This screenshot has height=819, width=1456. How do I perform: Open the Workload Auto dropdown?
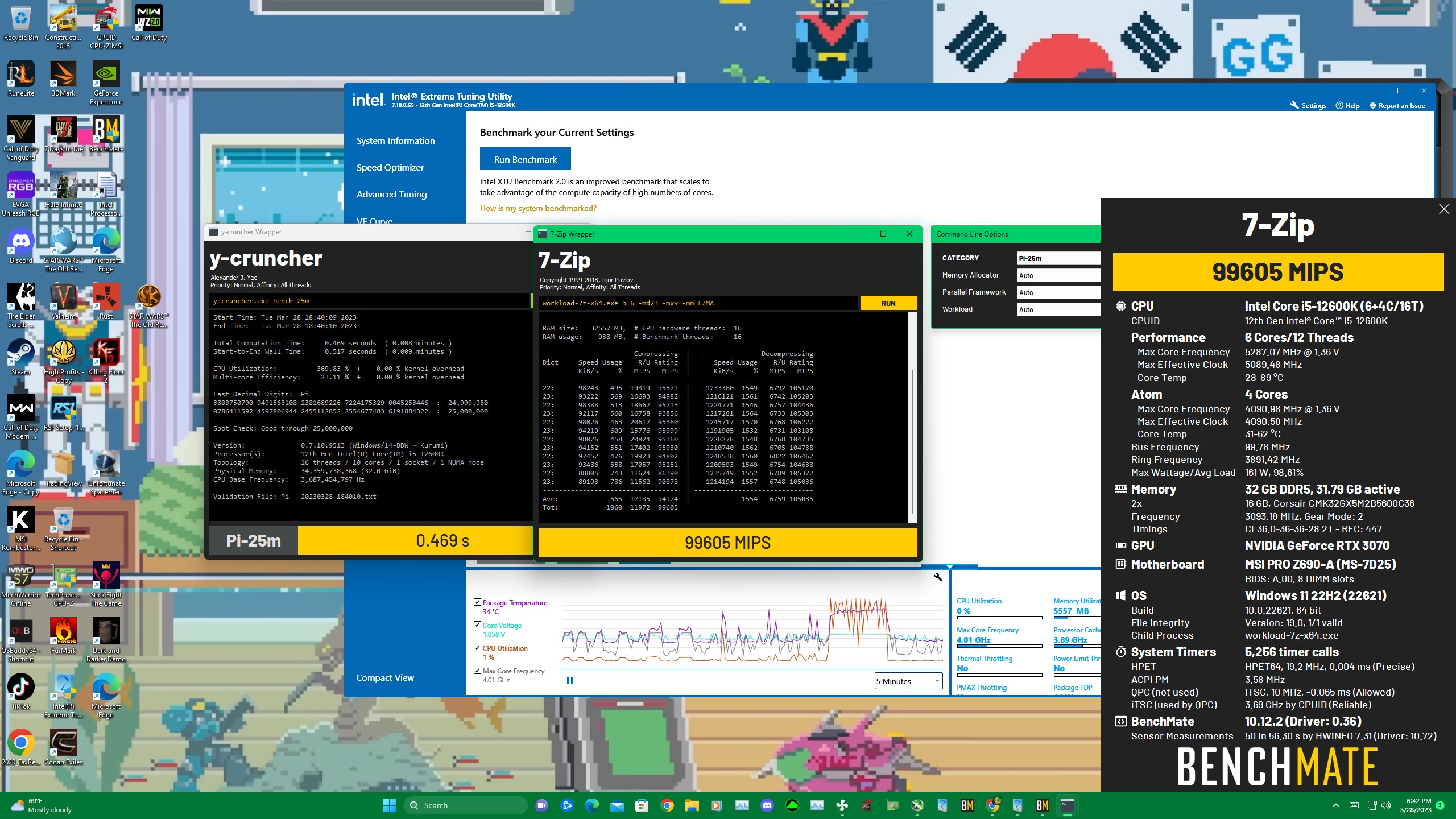click(x=1058, y=309)
